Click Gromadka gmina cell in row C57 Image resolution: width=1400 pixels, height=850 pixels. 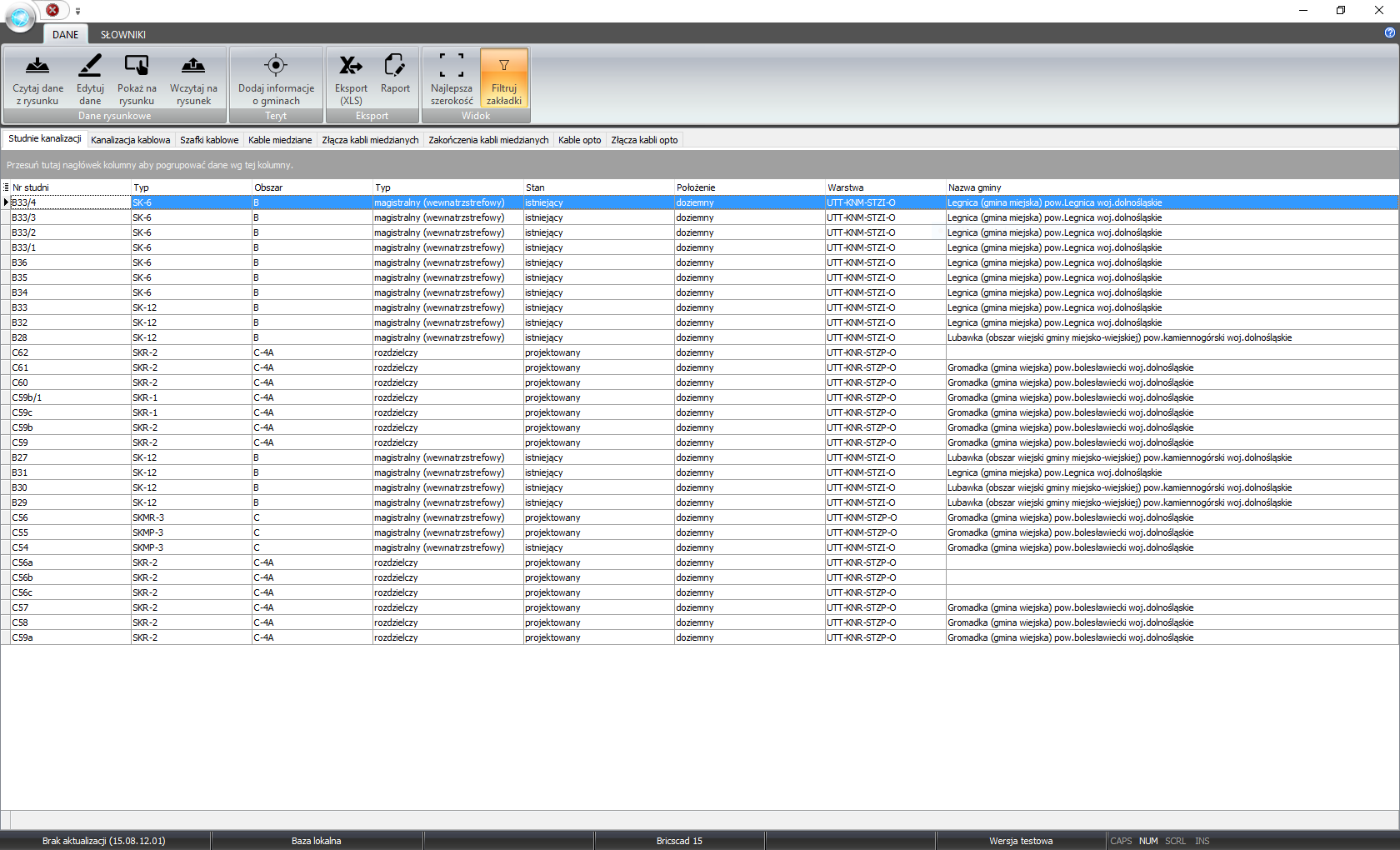pyautogui.click(x=1172, y=607)
